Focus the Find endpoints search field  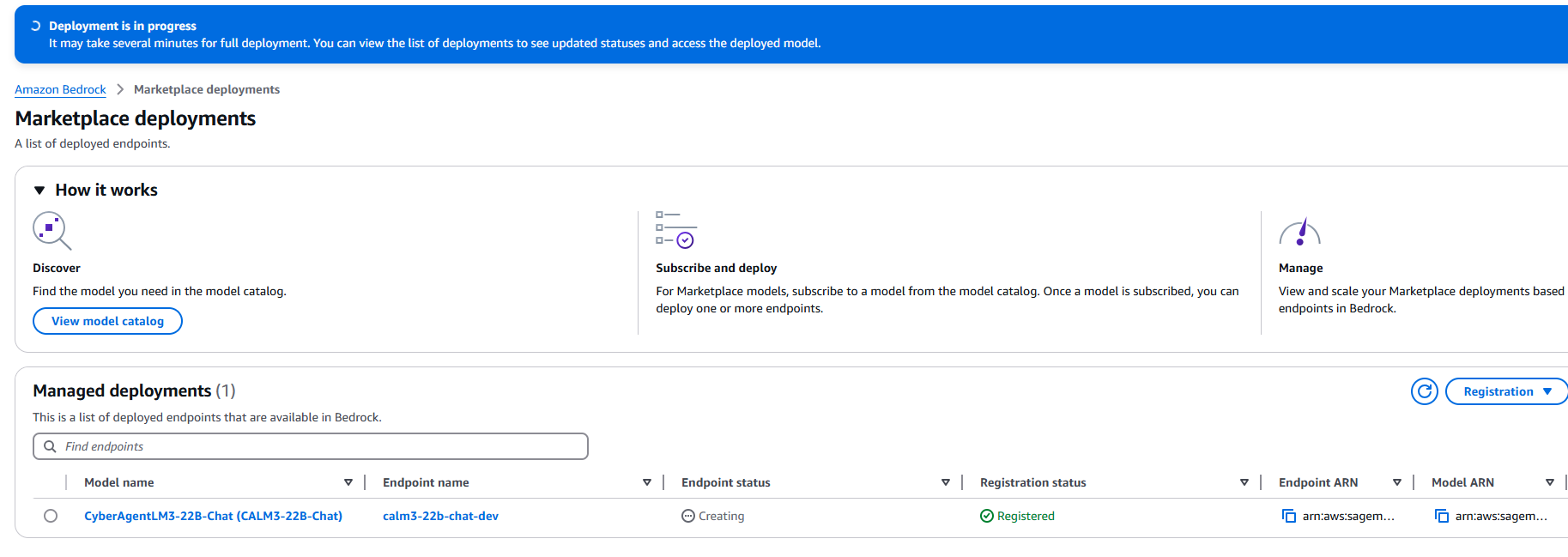(x=311, y=446)
